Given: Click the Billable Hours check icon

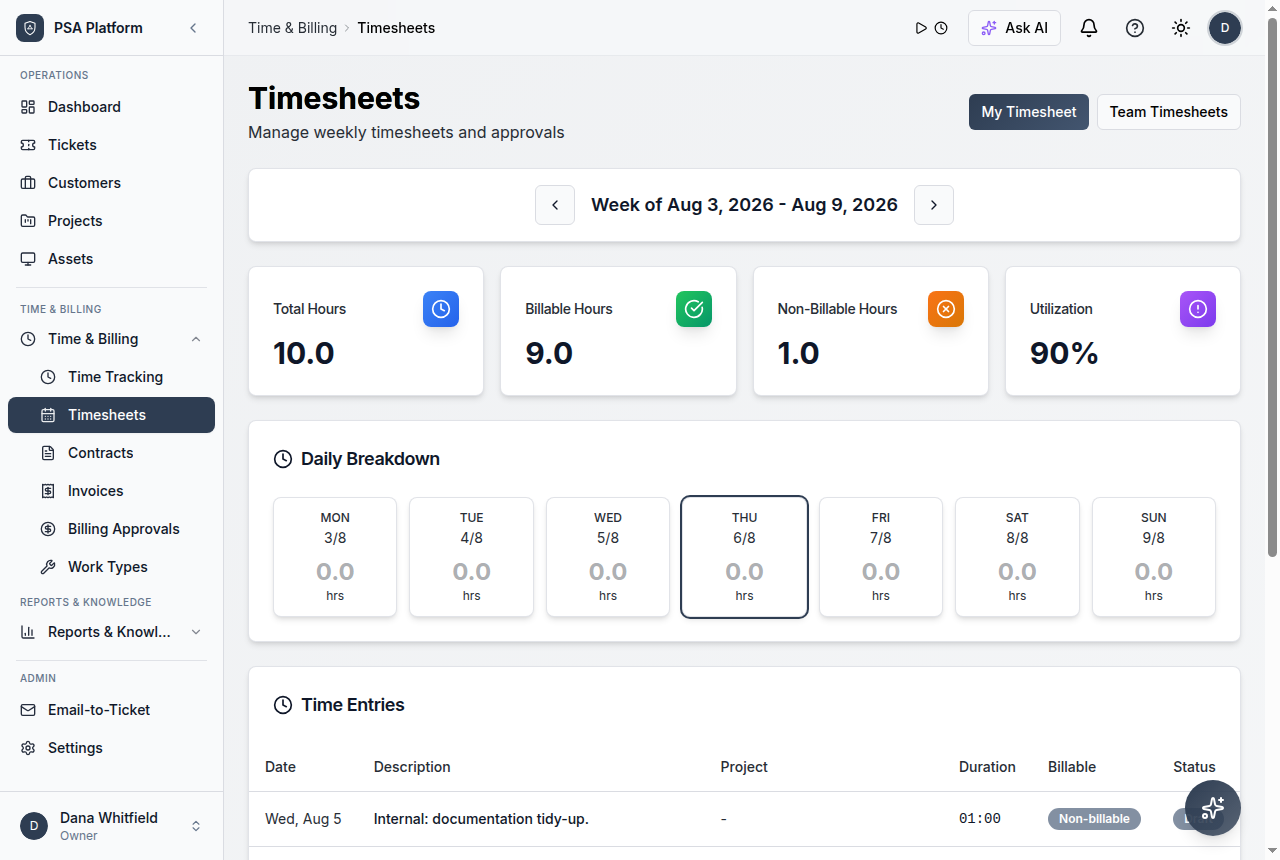Looking at the screenshot, I should point(694,309).
